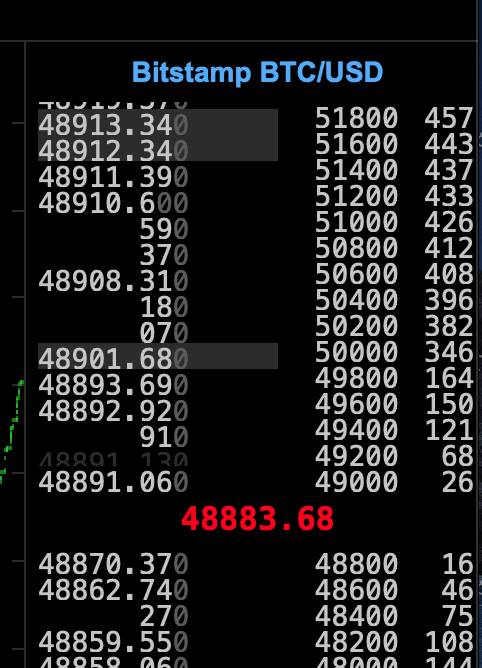Click the 48910.600 price entry

113,203
